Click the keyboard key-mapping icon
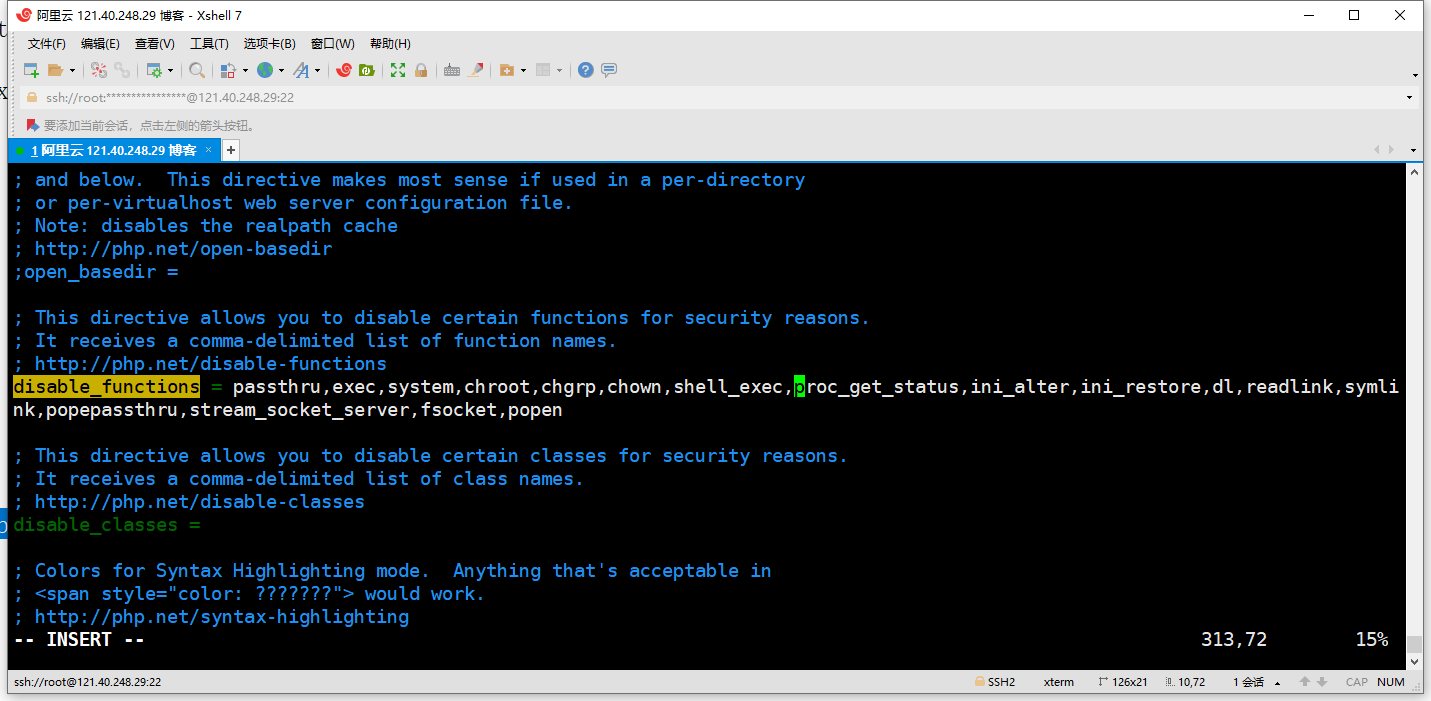The width and height of the screenshot is (1431, 701). [x=452, y=70]
